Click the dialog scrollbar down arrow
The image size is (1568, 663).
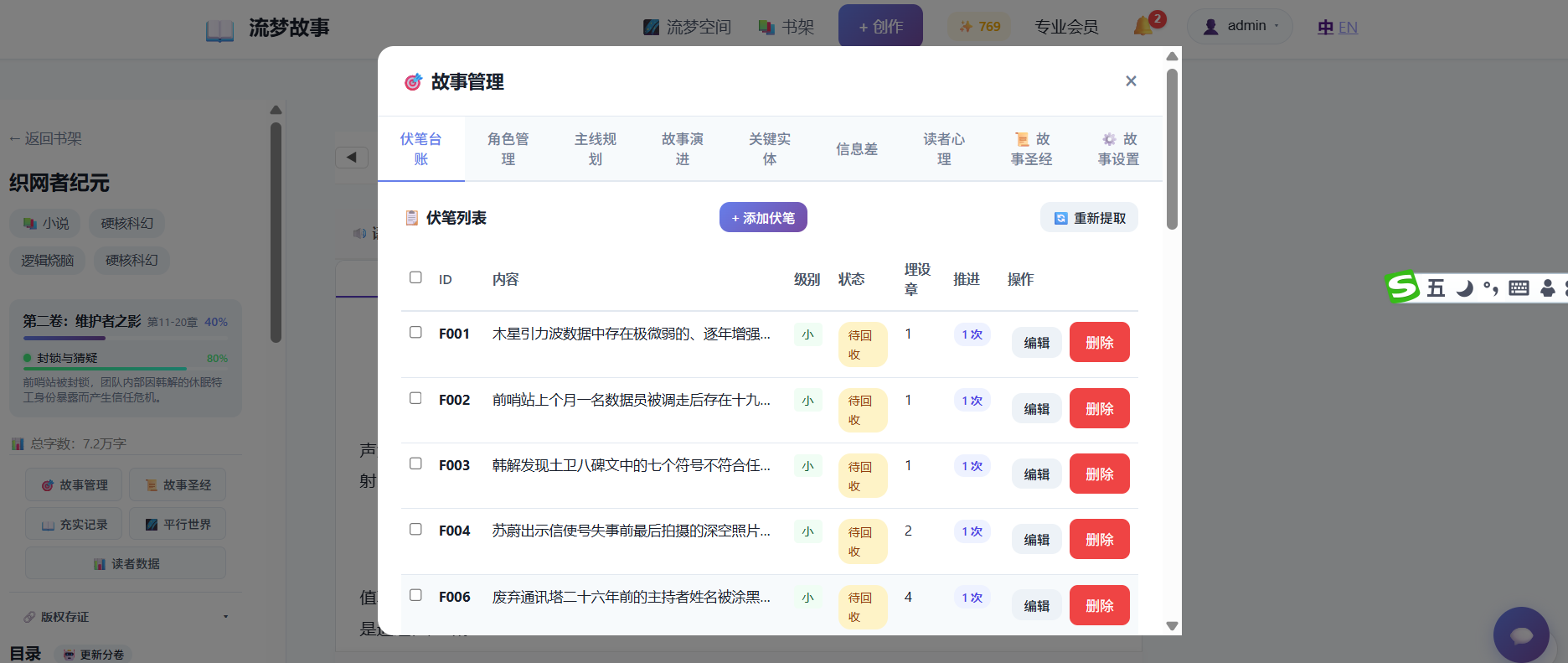(x=1172, y=625)
